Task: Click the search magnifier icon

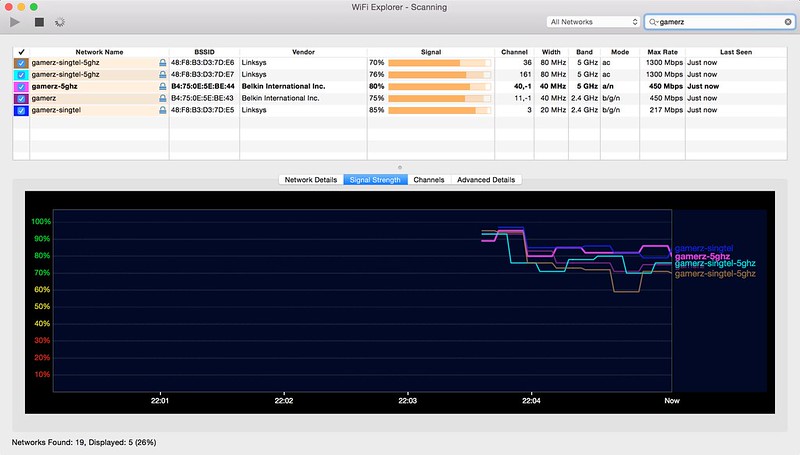Action: (653, 21)
